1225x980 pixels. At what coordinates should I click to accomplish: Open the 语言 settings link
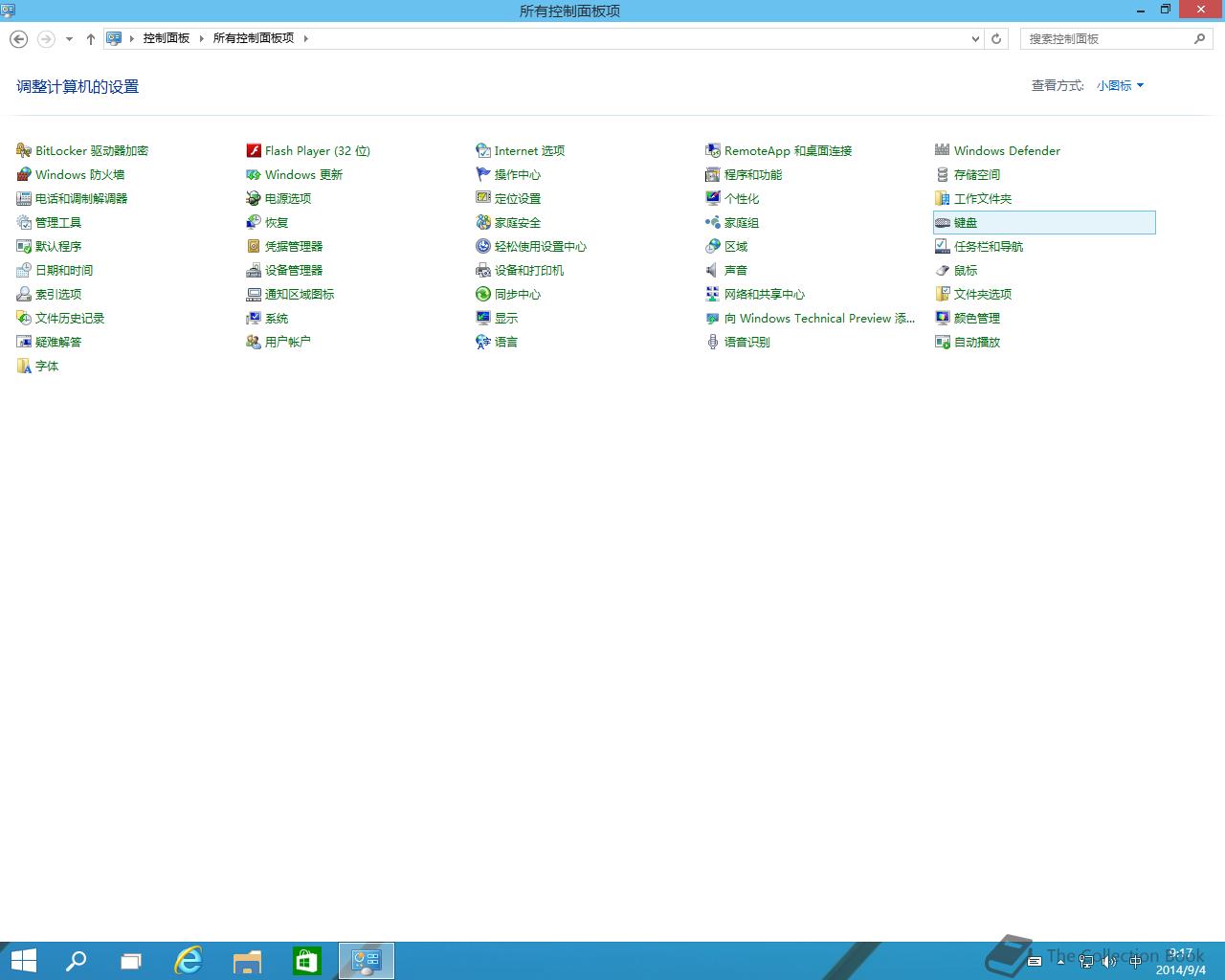tap(506, 342)
